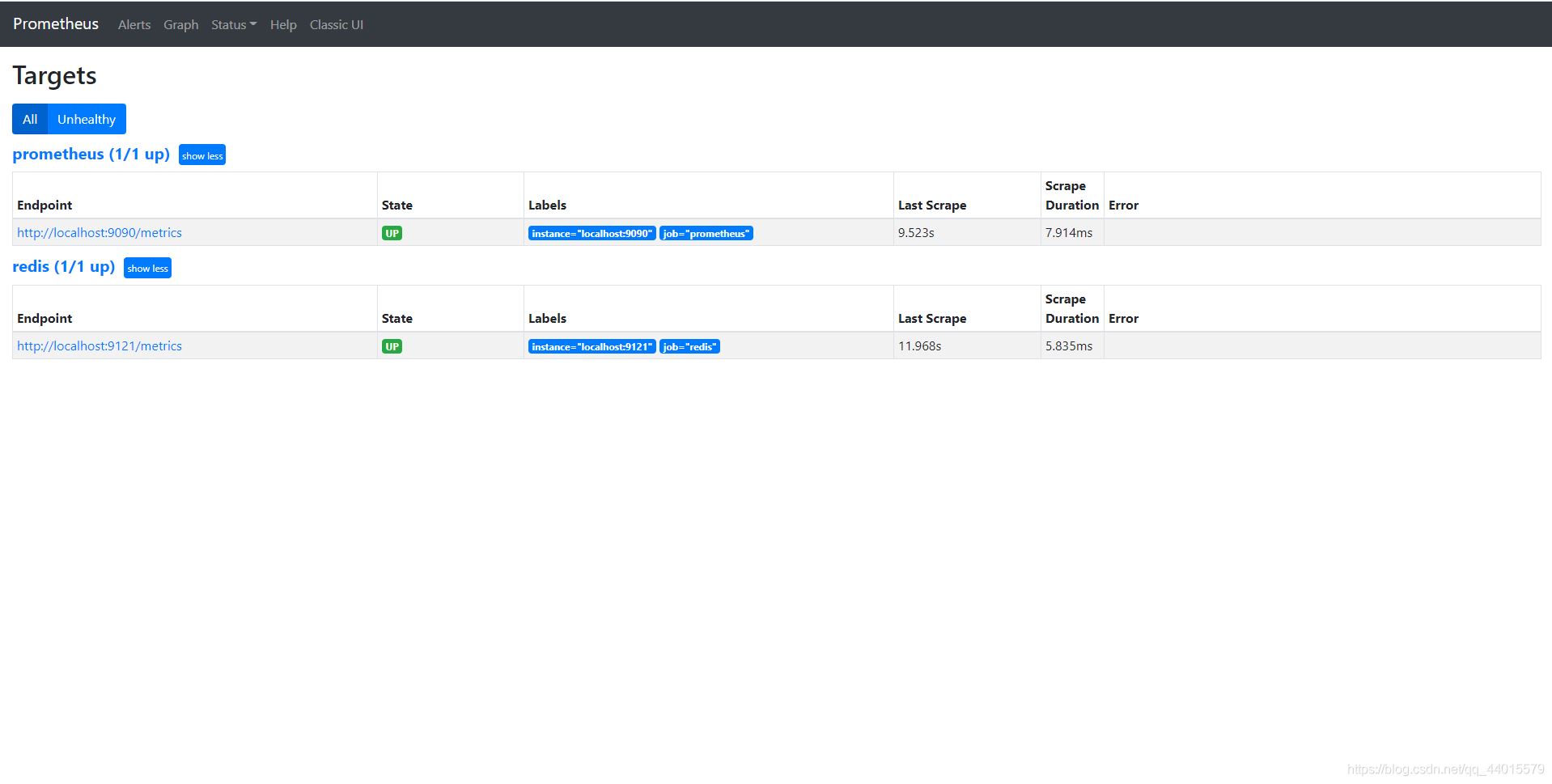Collapse the prometheus job with show less

(x=202, y=155)
